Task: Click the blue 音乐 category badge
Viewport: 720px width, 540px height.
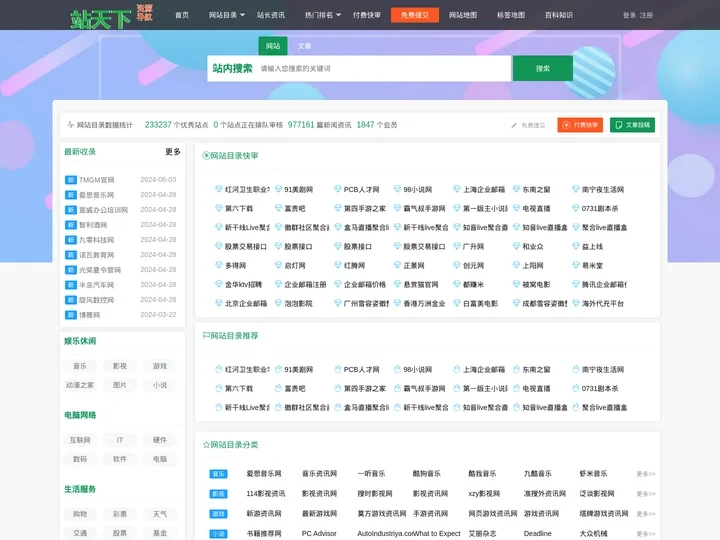Action: 219,474
